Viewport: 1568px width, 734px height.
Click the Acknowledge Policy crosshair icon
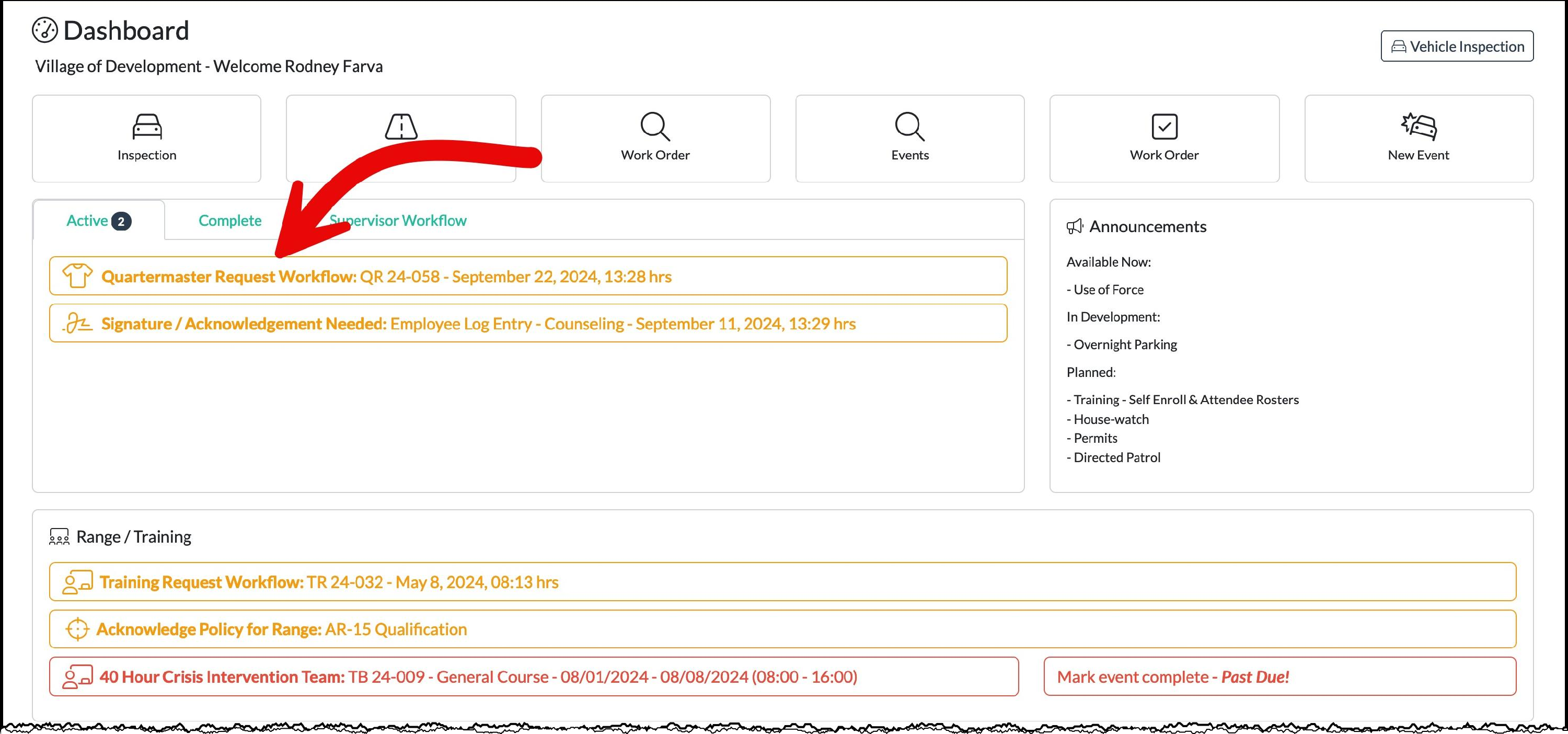77,629
